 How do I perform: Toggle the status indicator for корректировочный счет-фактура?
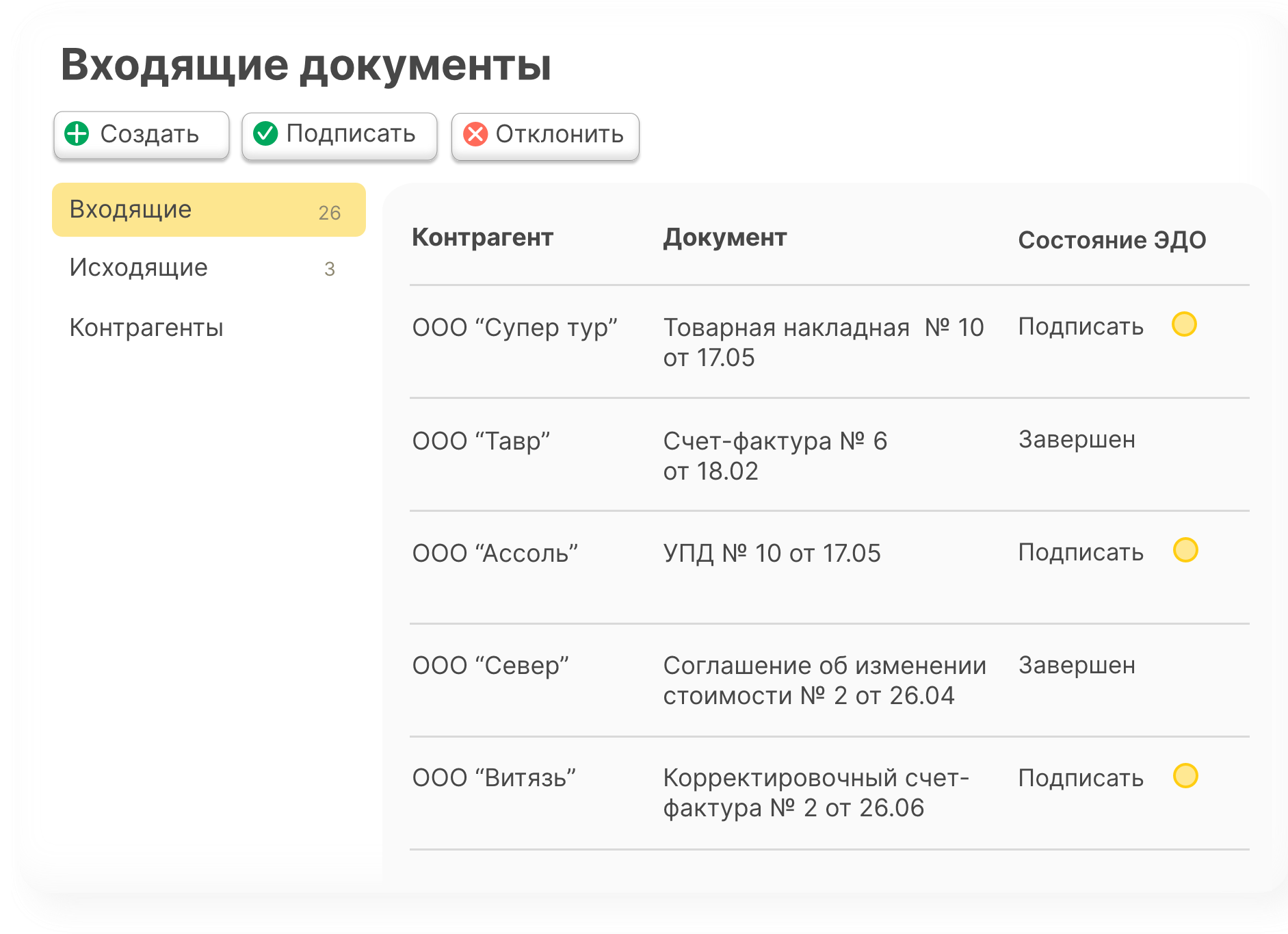[x=1185, y=777]
